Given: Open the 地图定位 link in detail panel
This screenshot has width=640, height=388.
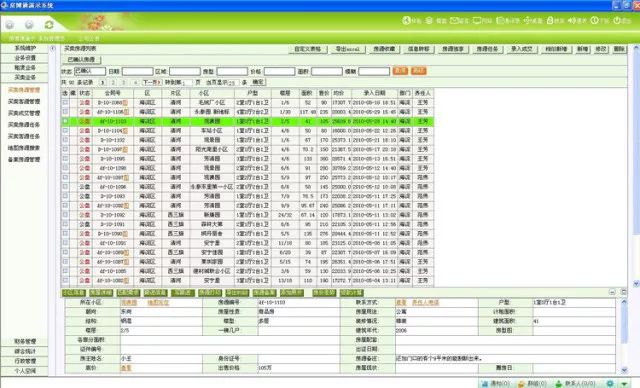Looking at the screenshot, I should (x=158, y=302).
